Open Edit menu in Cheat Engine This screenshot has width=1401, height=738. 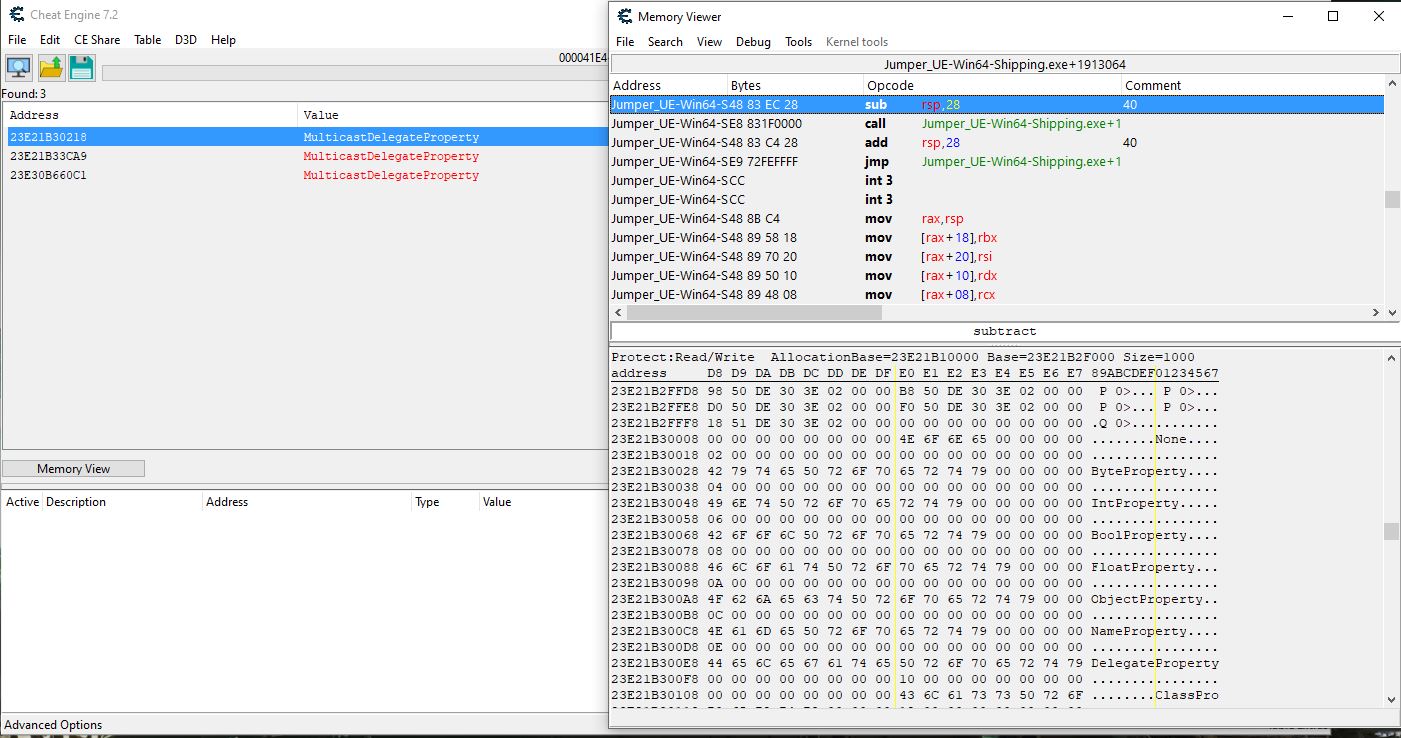click(50, 40)
